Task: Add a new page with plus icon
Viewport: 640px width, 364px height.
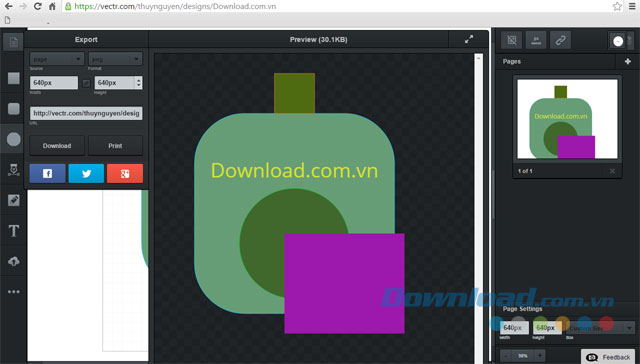Action: point(628,61)
